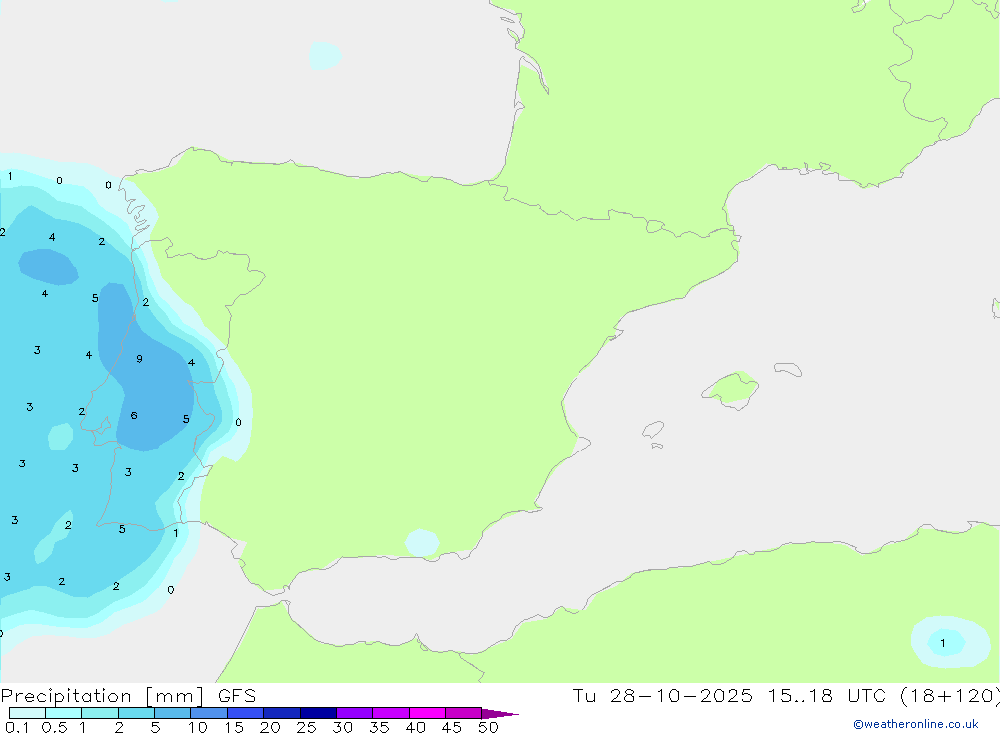Click the "0.5" legend scale label
This screenshot has width=1000, height=733.
point(54,727)
